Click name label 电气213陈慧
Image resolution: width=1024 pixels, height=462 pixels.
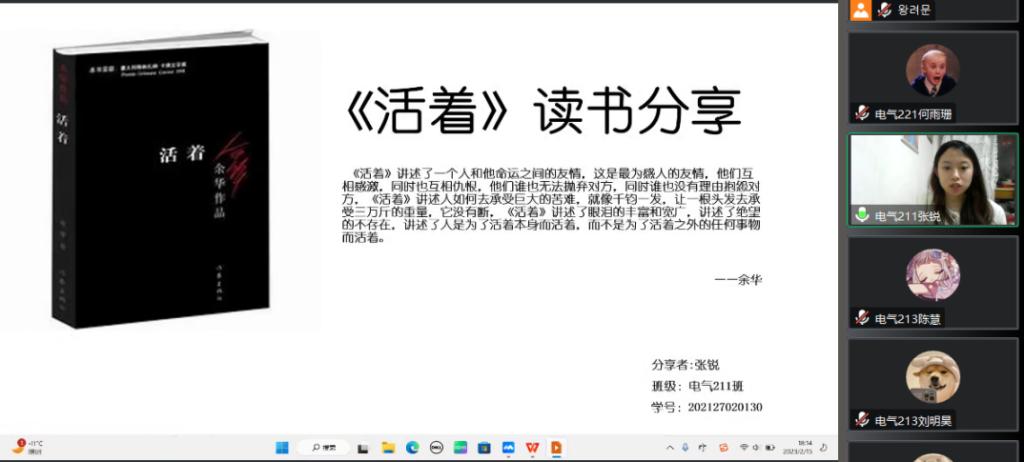click(908, 319)
